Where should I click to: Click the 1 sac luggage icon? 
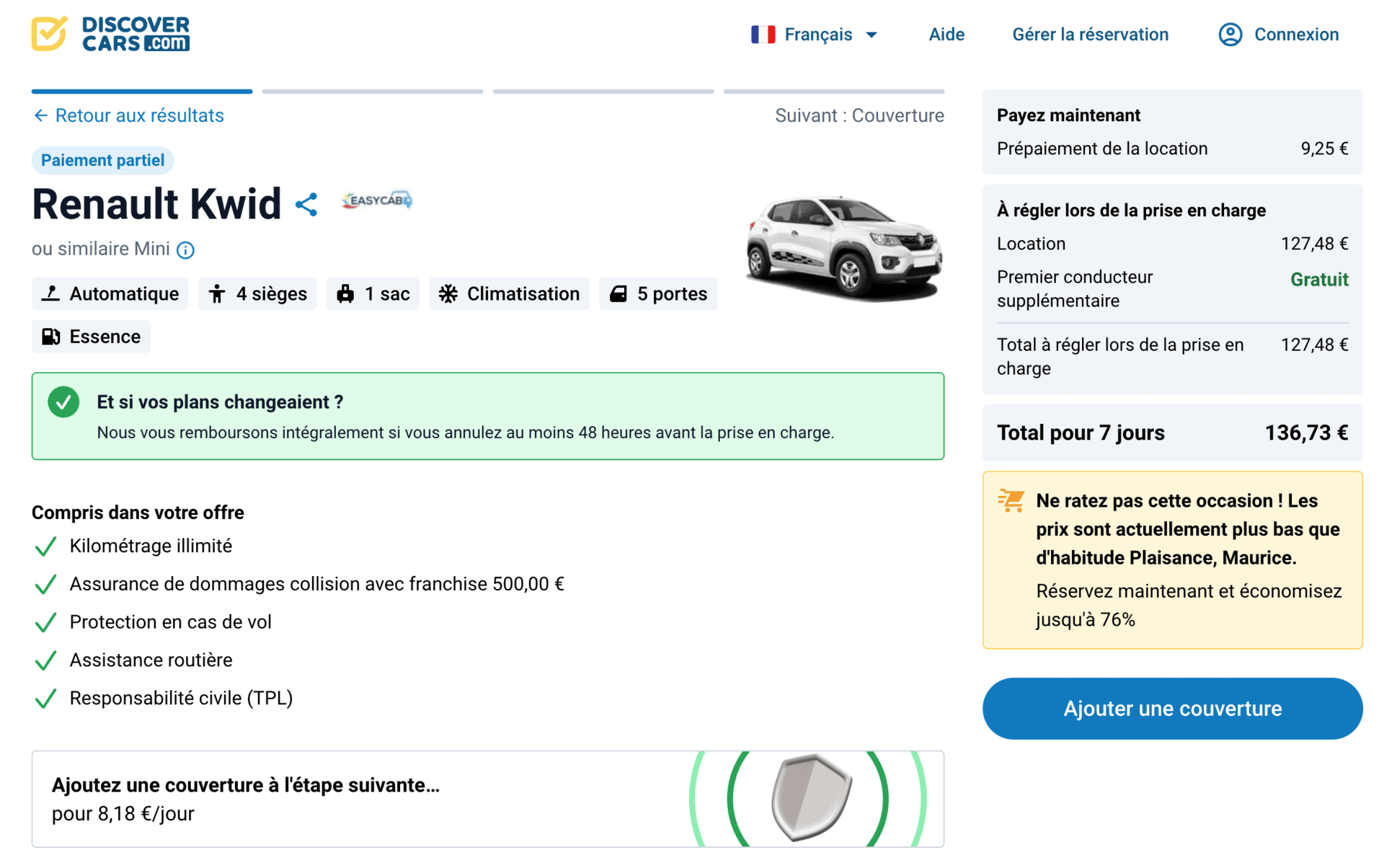coord(347,293)
